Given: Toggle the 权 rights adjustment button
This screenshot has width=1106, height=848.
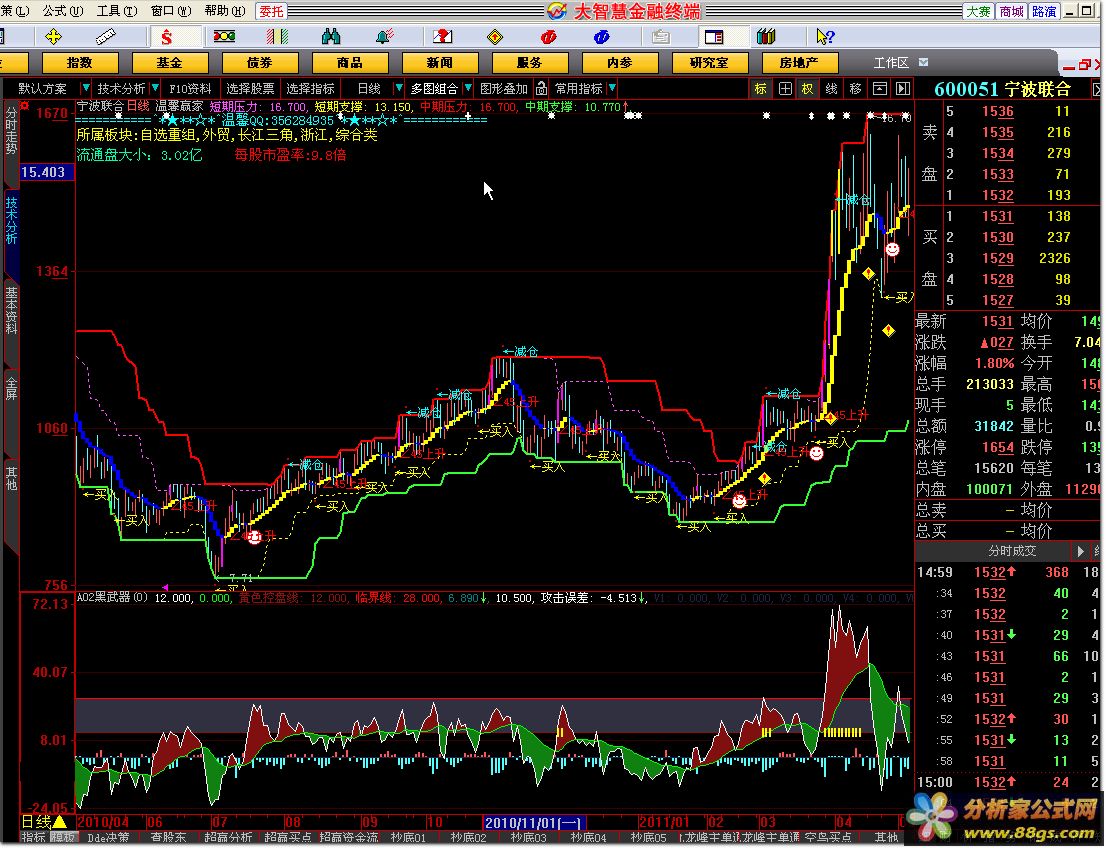Looking at the screenshot, I should [808, 88].
